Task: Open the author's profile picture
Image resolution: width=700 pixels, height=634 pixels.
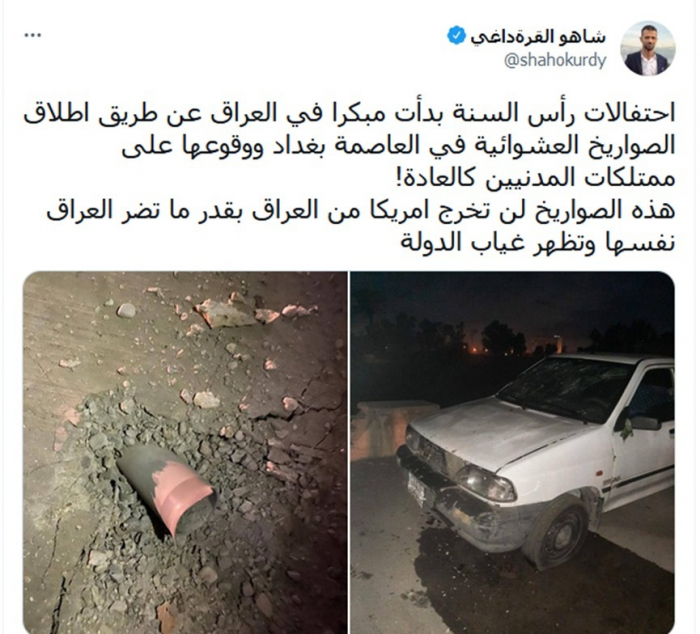Action: point(648,48)
